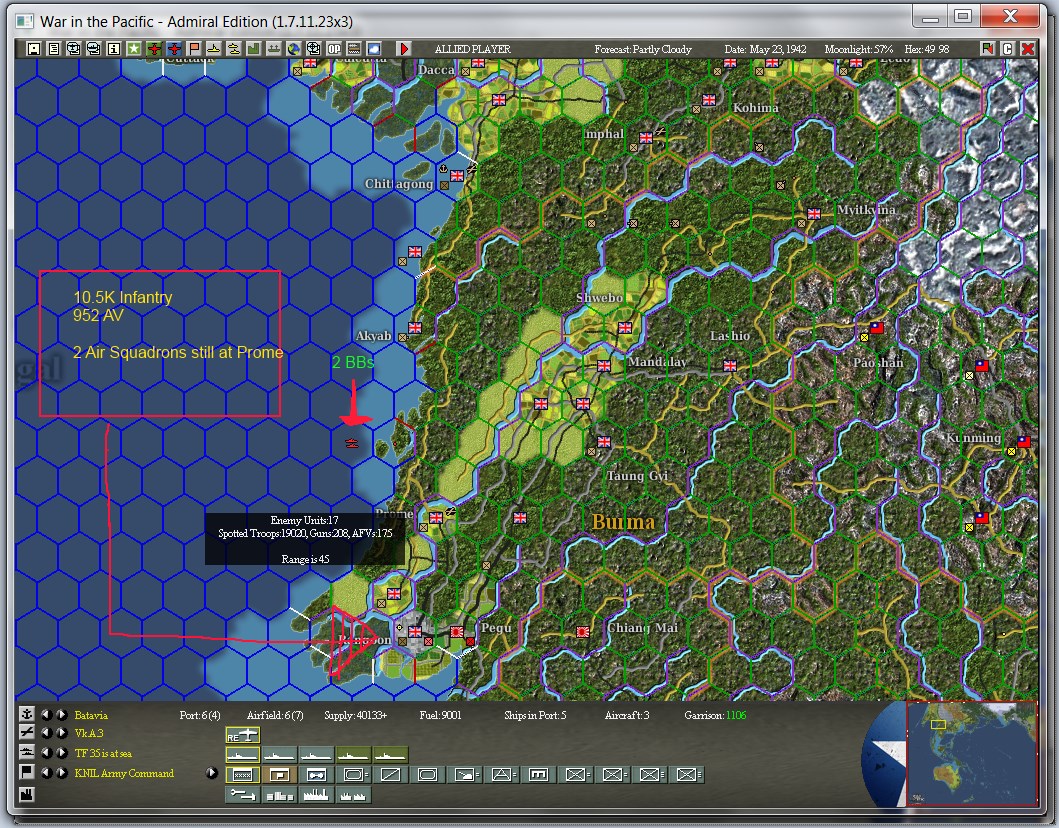Screen dimensions: 1059x828
Task: Click the crosshair target icon in toolbar
Action: pos(313,49)
